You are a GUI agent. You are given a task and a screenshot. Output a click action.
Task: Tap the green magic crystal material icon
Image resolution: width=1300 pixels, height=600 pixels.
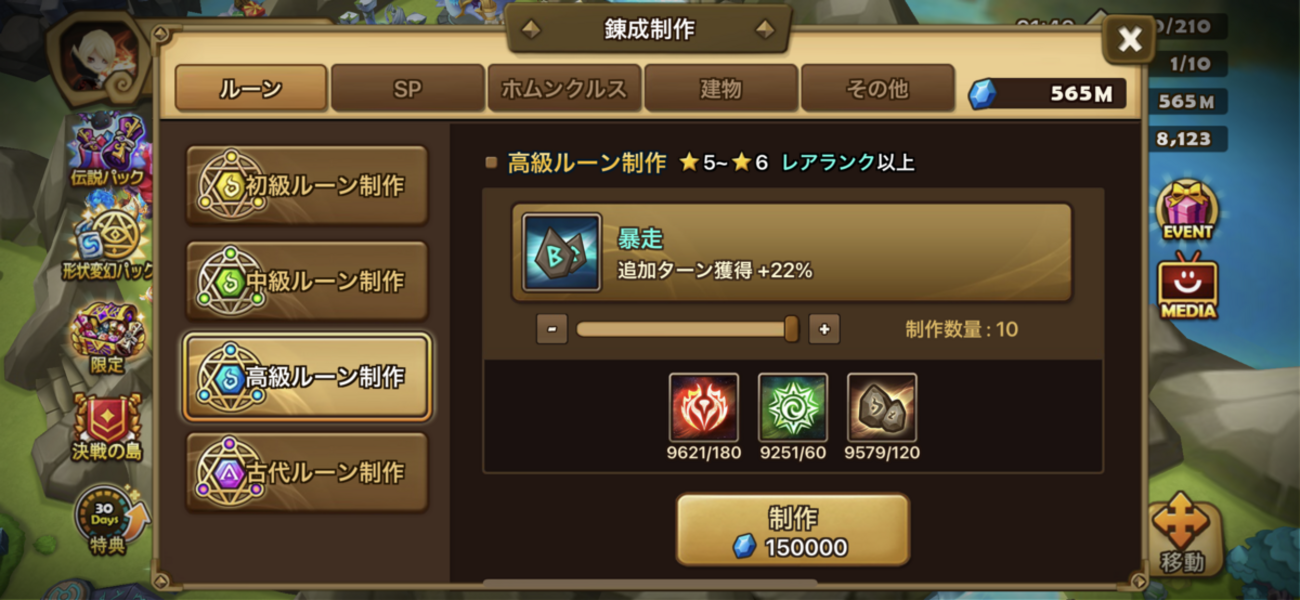[793, 408]
